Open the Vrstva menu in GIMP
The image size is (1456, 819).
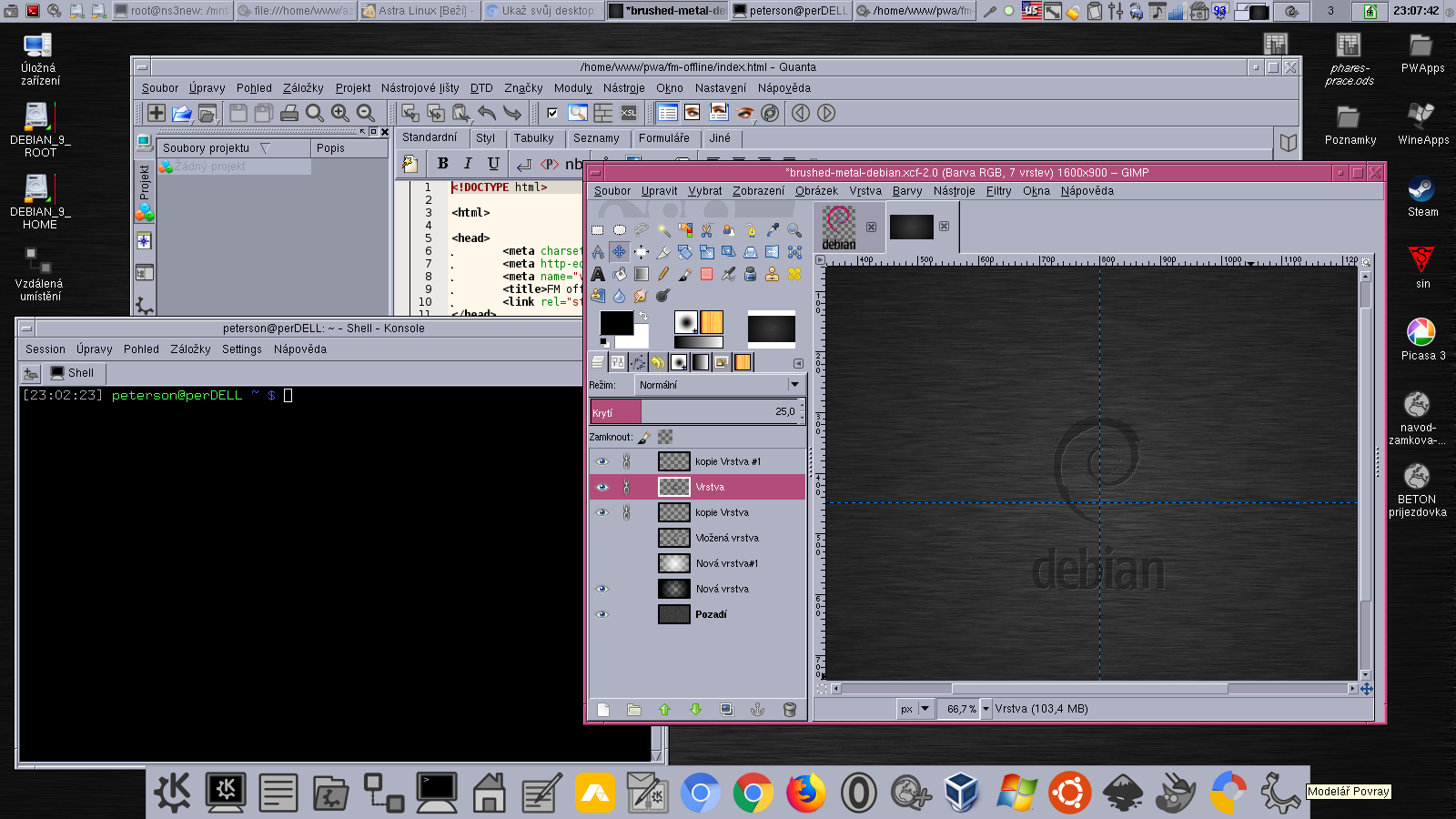click(x=865, y=191)
